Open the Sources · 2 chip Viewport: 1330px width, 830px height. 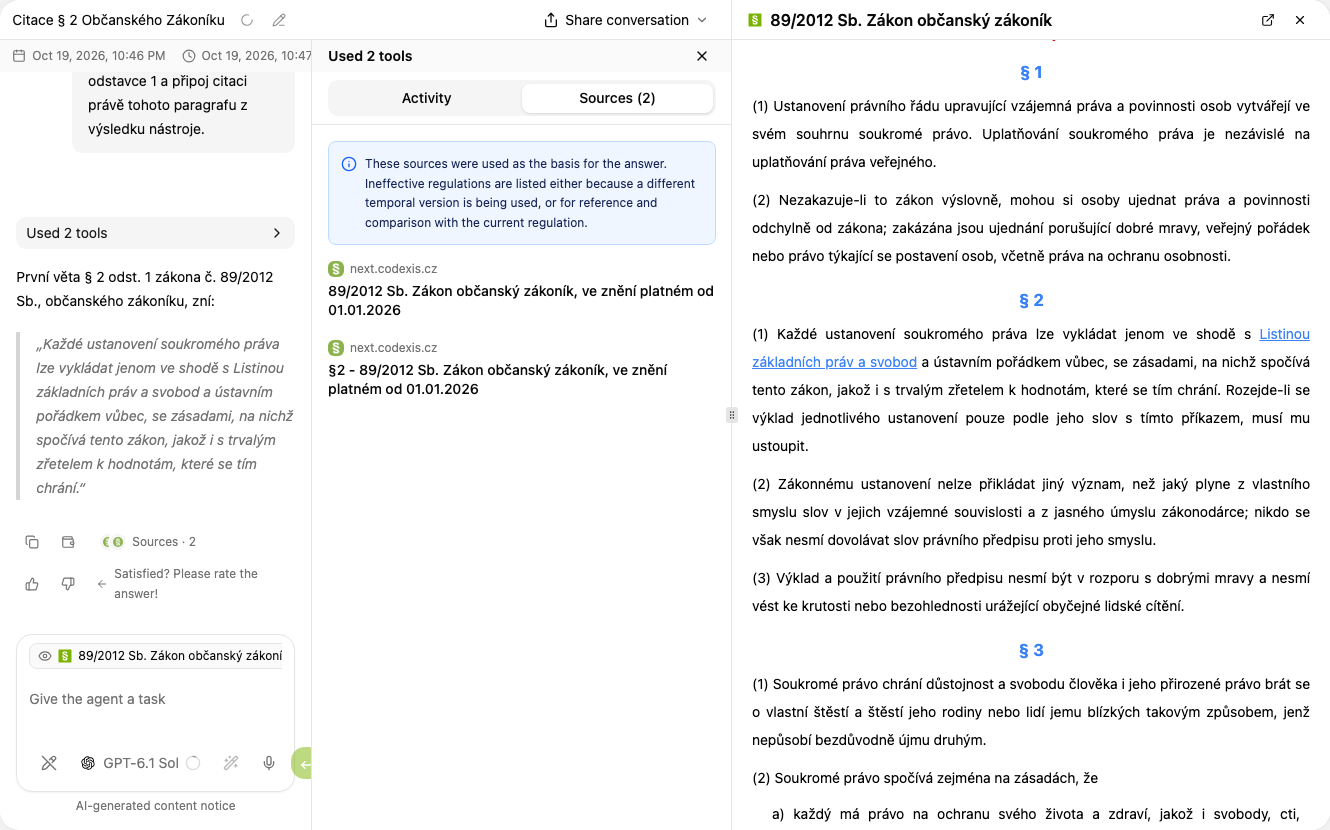tap(149, 542)
